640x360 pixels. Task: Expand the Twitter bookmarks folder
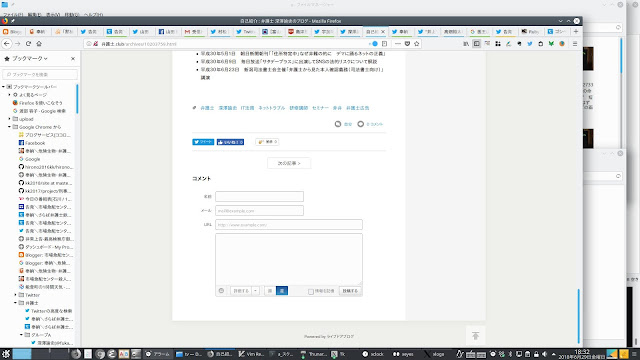[x=16, y=295]
